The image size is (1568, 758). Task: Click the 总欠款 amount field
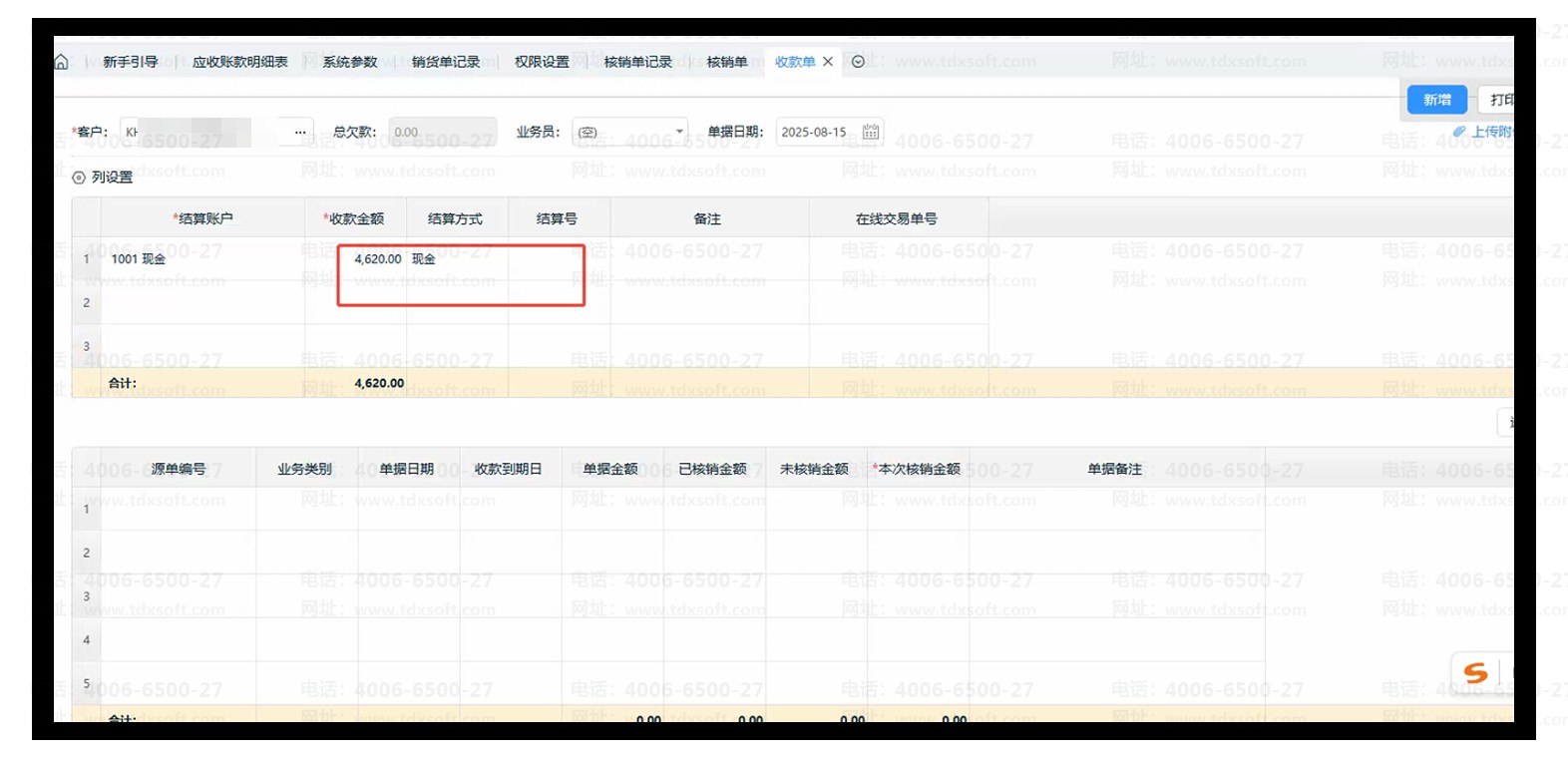(x=441, y=132)
